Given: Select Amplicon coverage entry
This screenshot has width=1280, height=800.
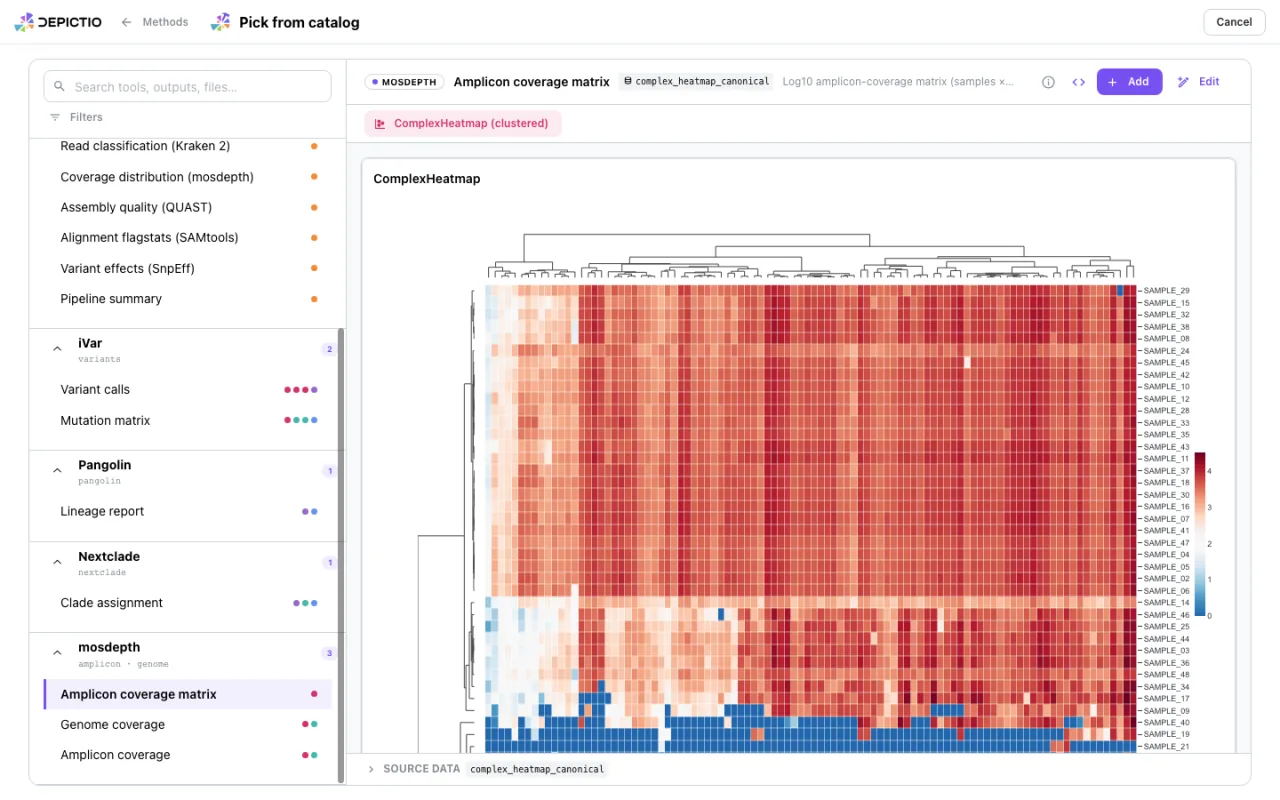Looking at the screenshot, I should tap(188, 755).
